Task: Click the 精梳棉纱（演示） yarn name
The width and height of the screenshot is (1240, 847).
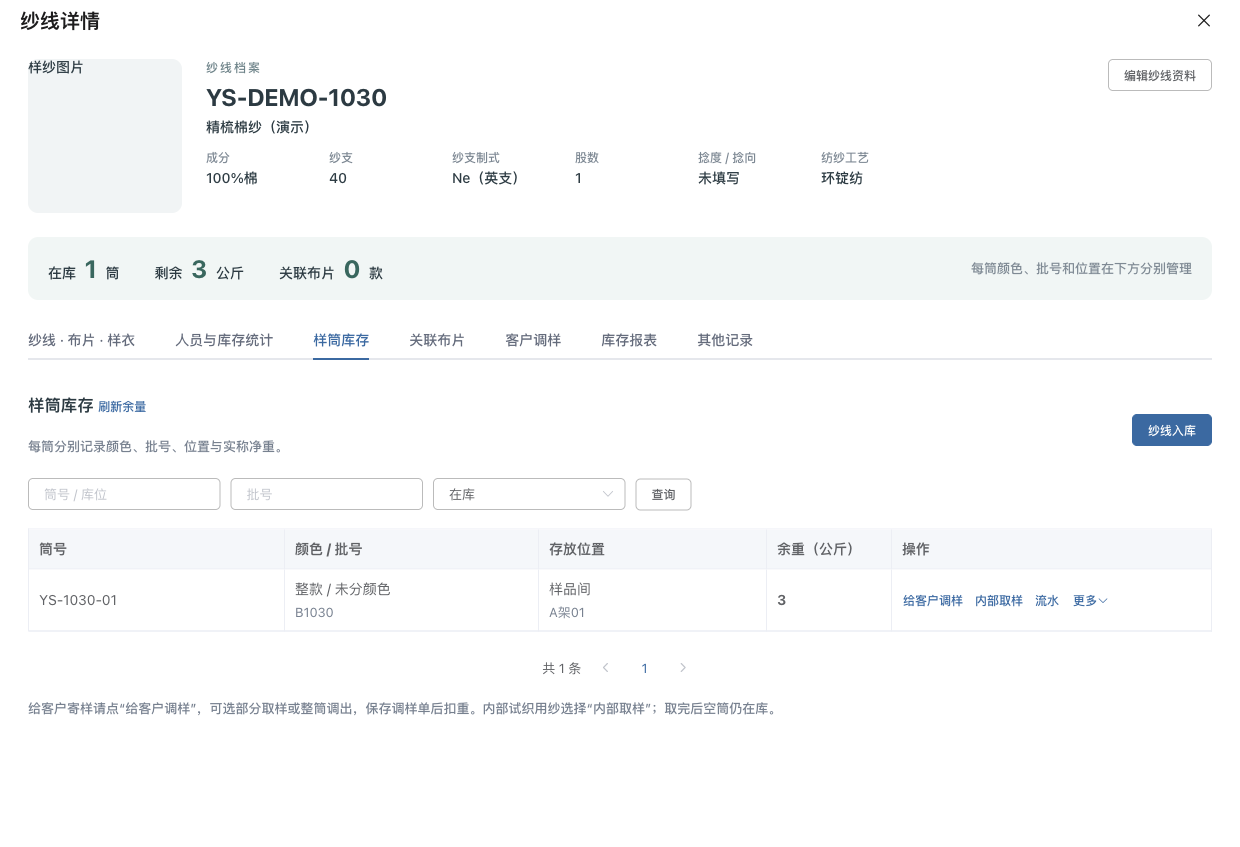Action: 262,127
